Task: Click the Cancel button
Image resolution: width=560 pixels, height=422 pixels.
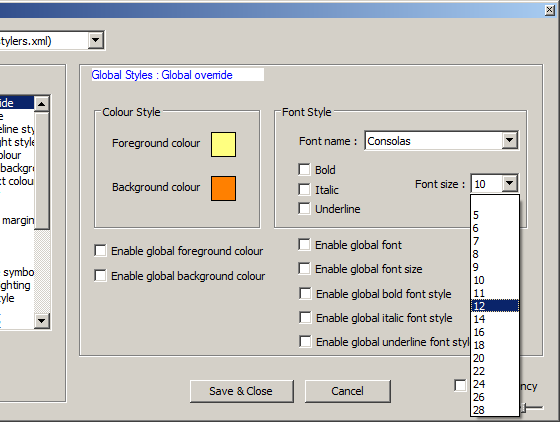Action: coord(348,391)
